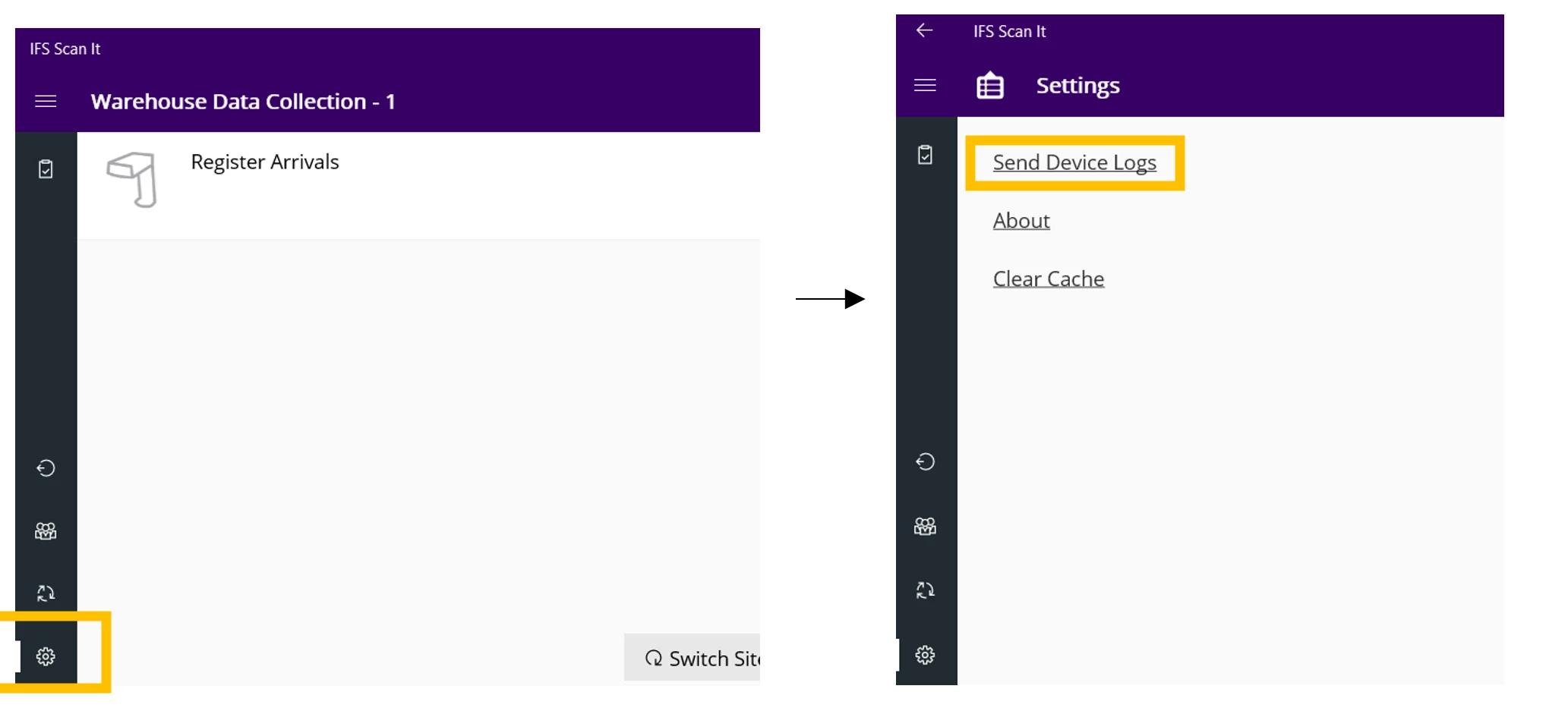Open users group icon in Settings screen sidebar
The image size is (1568, 711).
pyautogui.click(x=925, y=526)
